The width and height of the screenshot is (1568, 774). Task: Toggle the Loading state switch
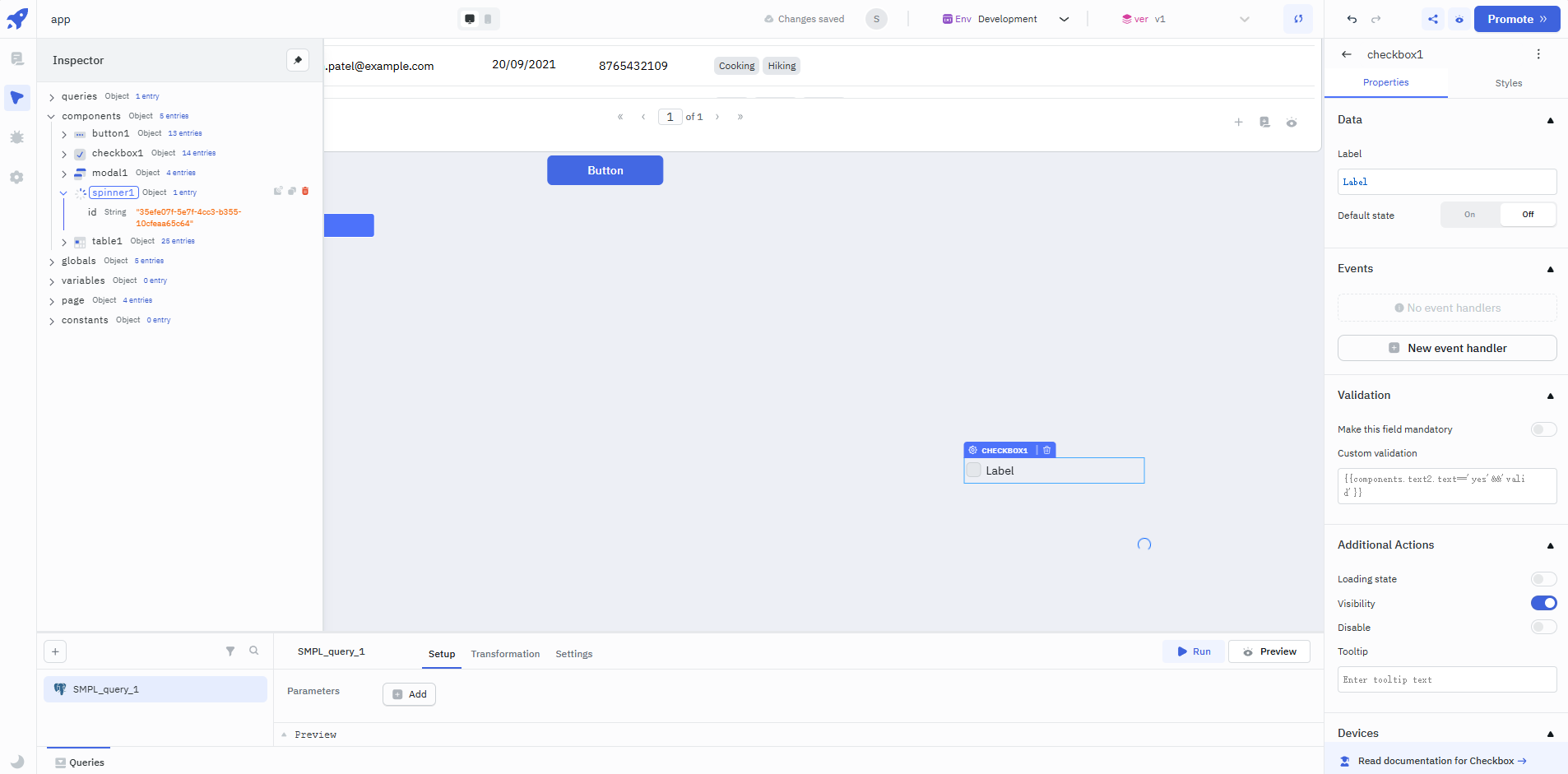pyautogui.click(x=1543, y=579)
